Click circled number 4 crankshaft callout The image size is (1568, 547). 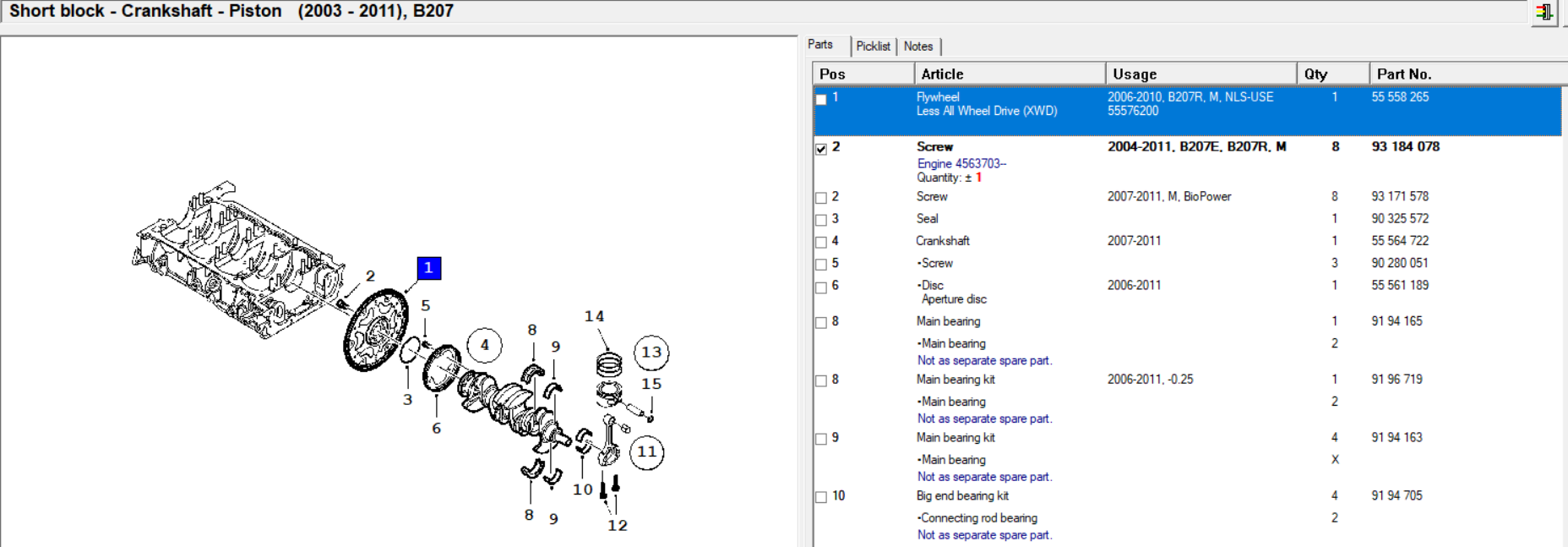point(484,345)
